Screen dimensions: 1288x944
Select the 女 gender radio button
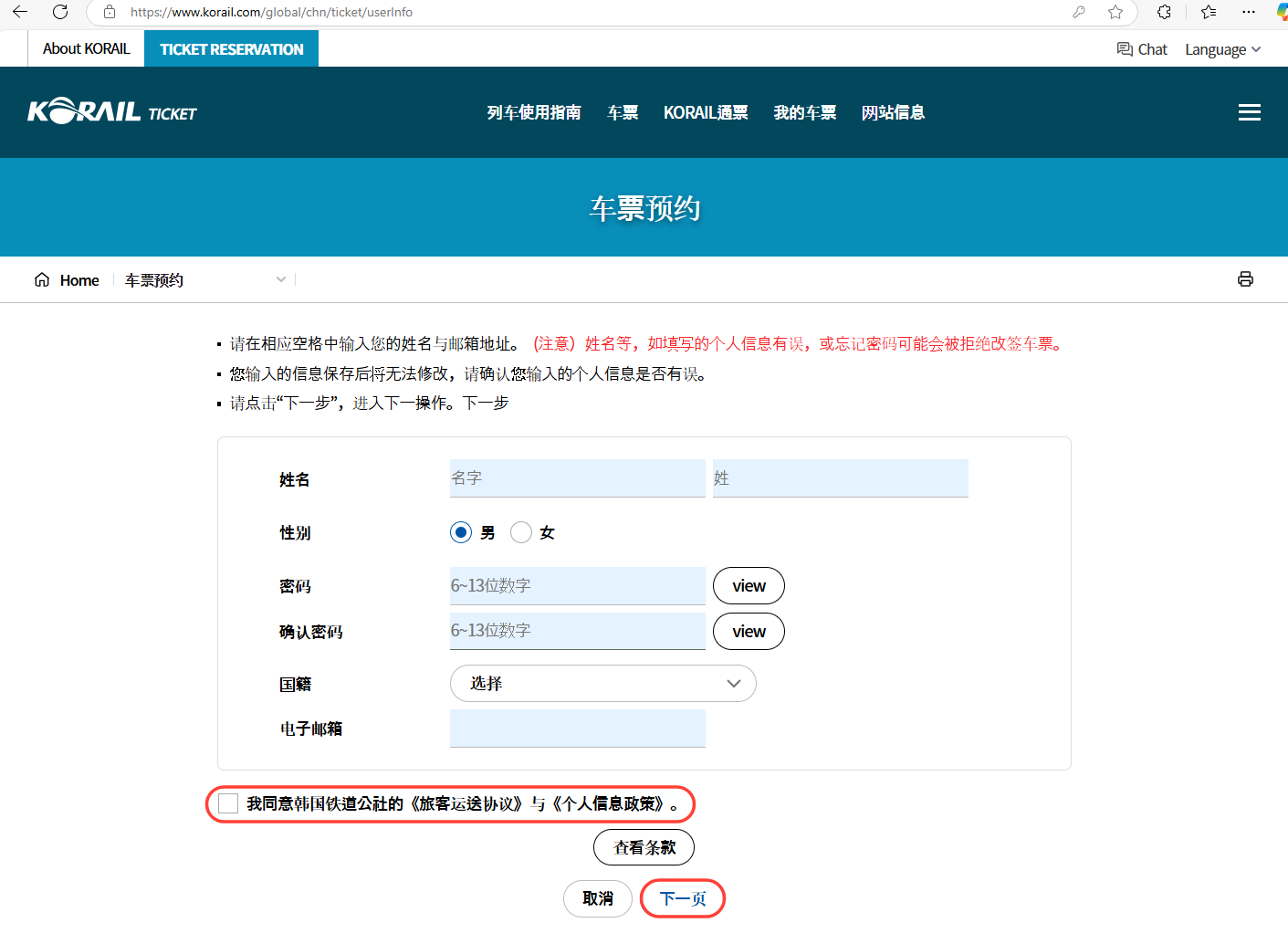point(521,532)
